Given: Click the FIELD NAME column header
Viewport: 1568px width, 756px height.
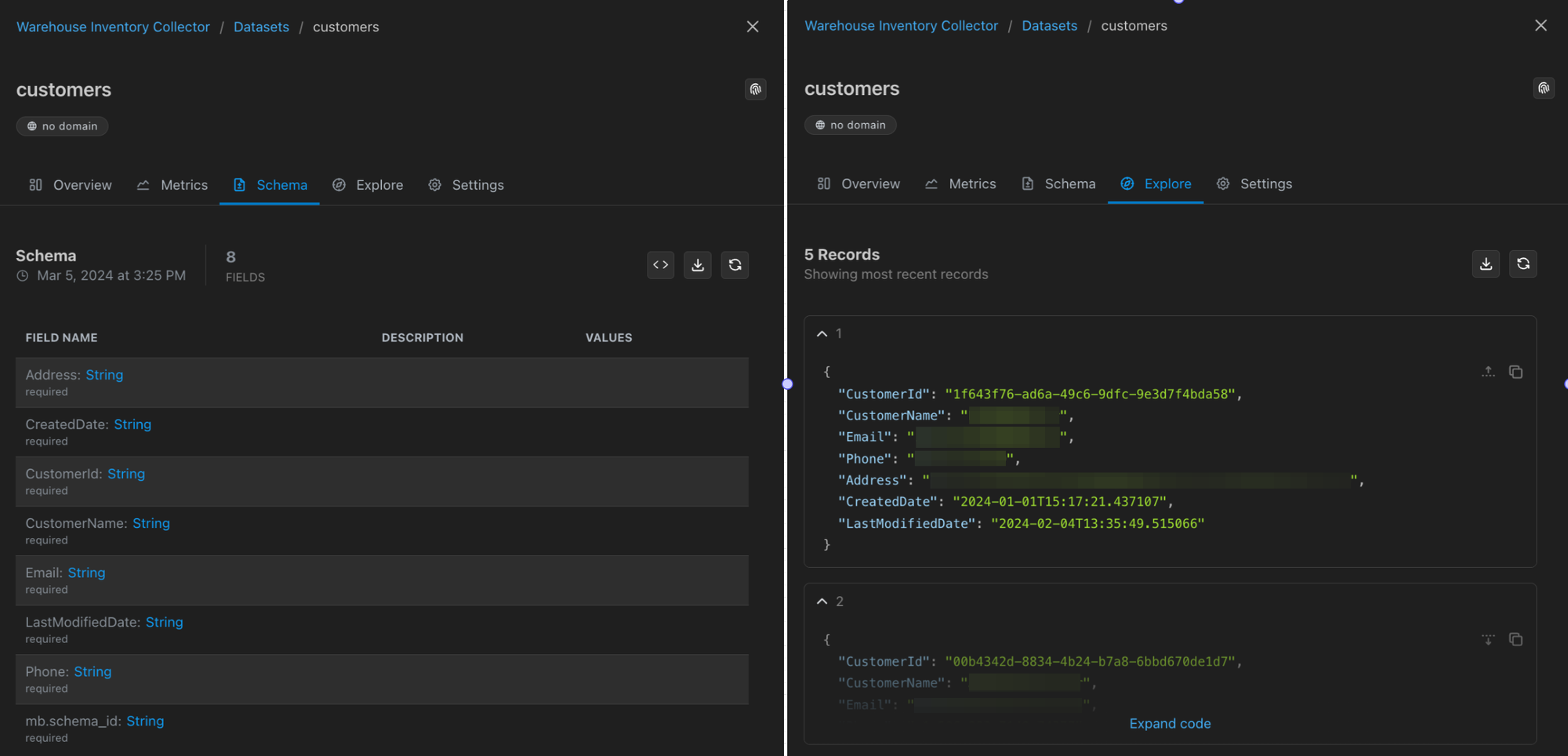Looking at the screenshot, I should (61, 338).
